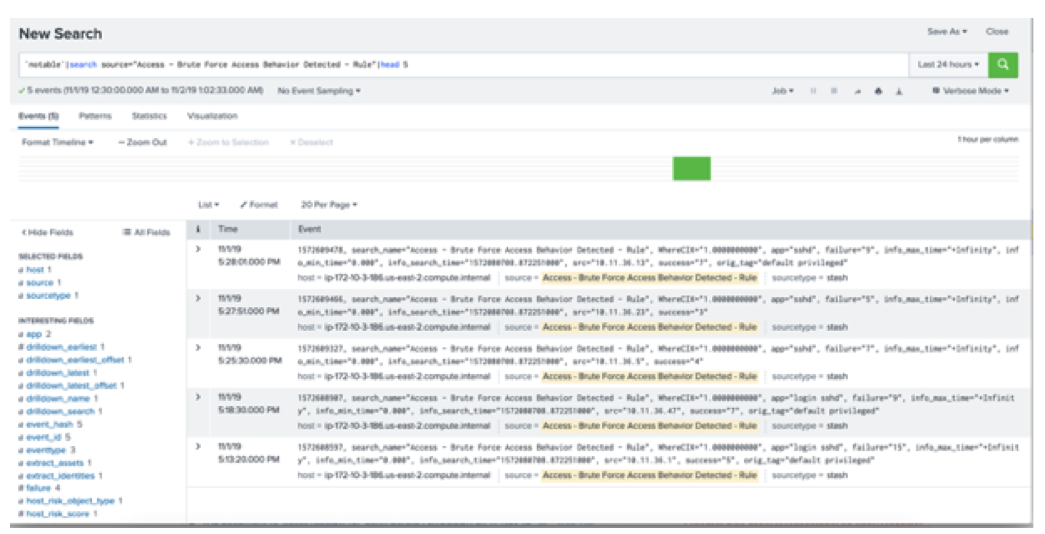The image size is (1045, 534).
Task: Click the info 'i' column header
Action: [x=198, y=229]
